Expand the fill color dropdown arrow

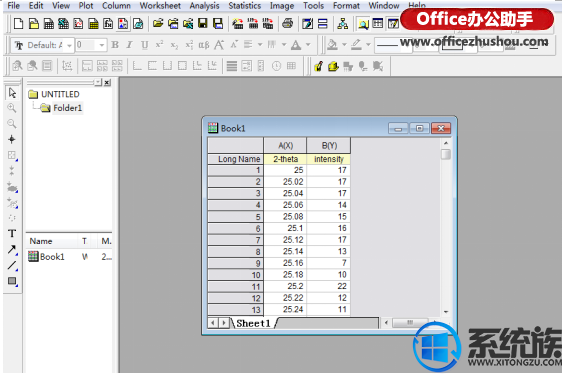(344, 45)
